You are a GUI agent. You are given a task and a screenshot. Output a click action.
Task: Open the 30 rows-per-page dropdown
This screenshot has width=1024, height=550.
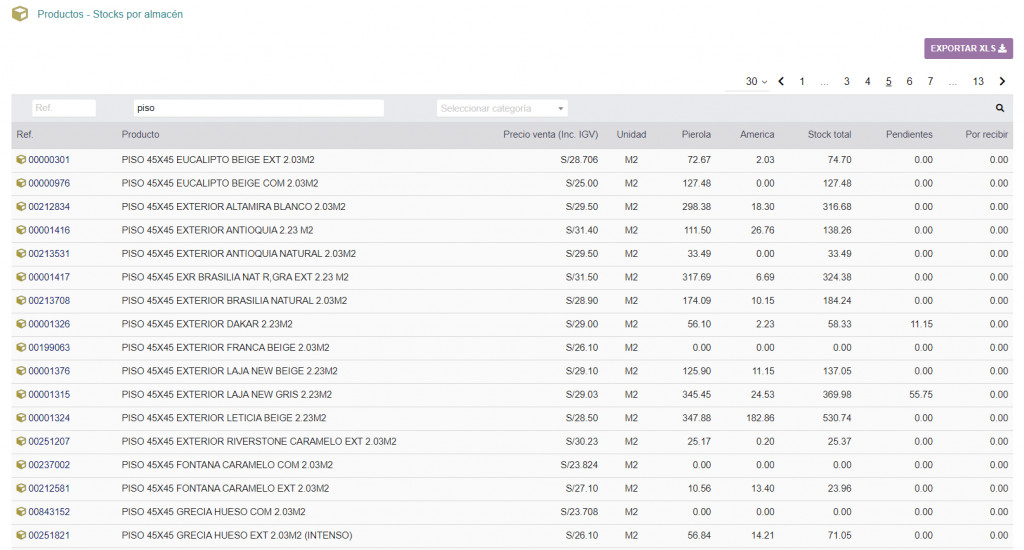coord(756,82)
